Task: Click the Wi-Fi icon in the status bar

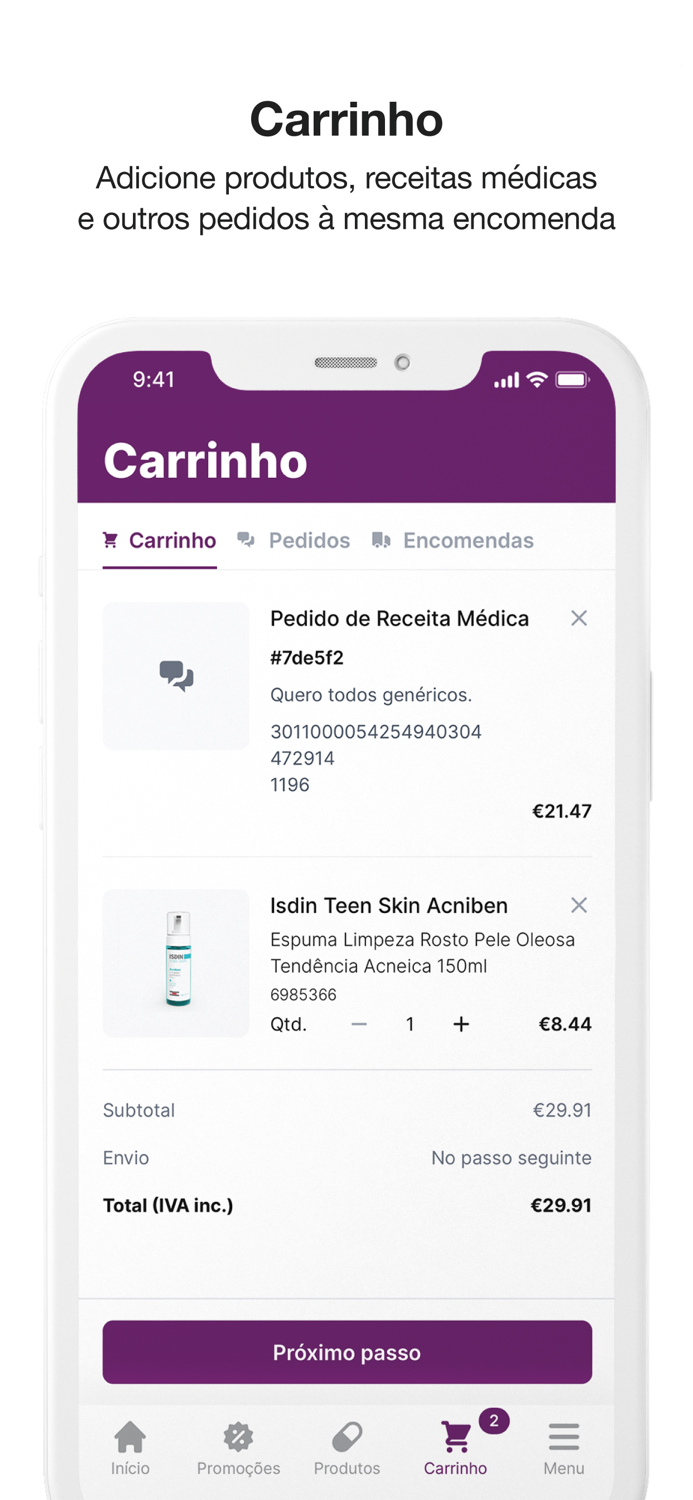Action: coord(536,380)
